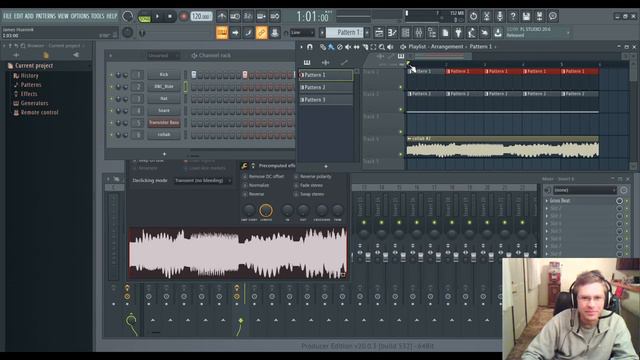This screenshot has width=640, height=360.
Task: Toggle the loop recording icon
Action: [275, 17]
